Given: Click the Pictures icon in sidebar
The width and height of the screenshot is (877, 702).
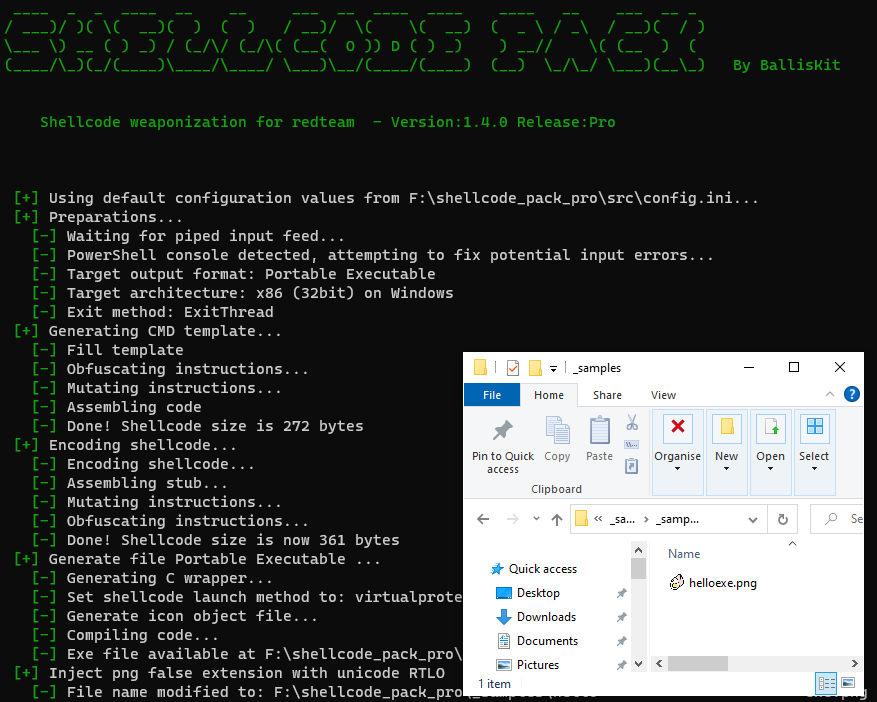Looking at the screenshot, I should (x=504, y=665).
